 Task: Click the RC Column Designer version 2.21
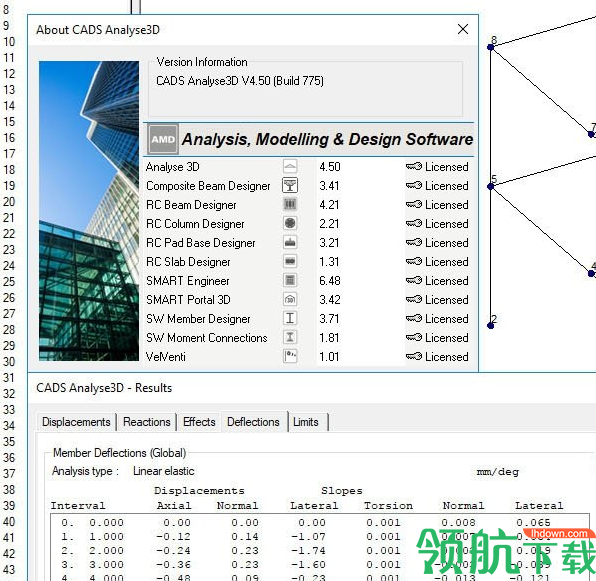pos(329,224)
